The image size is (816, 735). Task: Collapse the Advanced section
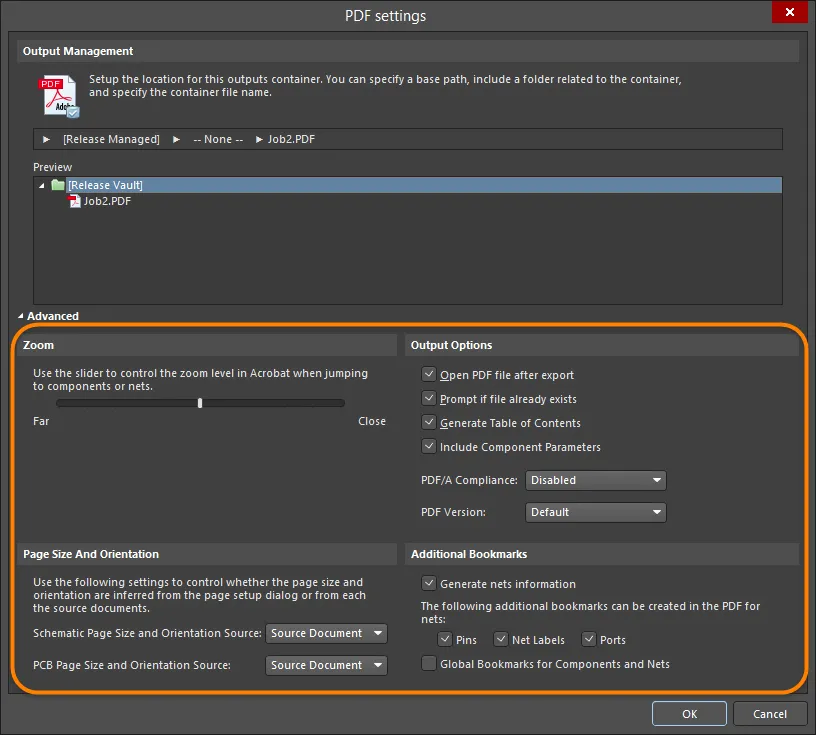pos(21,316)
